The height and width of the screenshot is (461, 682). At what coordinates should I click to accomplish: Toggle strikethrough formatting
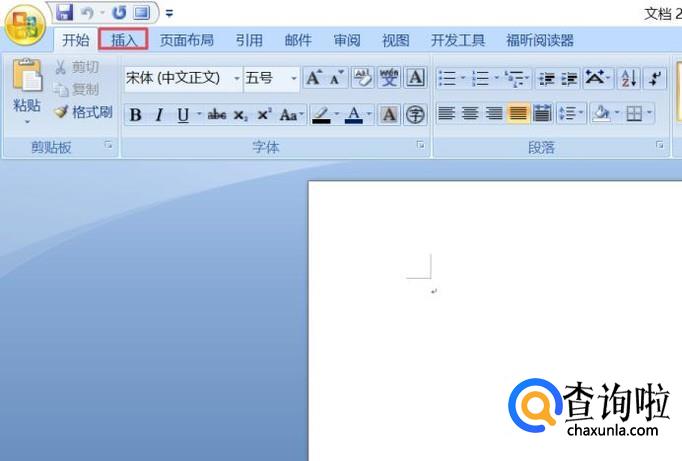(216, 115)
